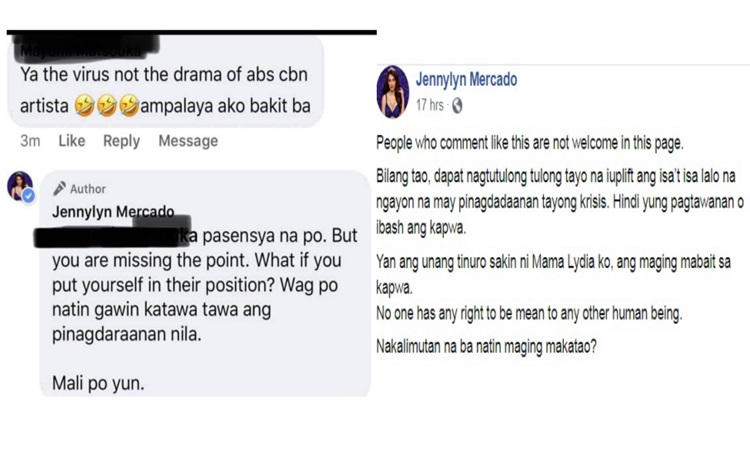The image size is (750, 450).
Task: Click the Author label in the reply
Action: pos(88,189)
